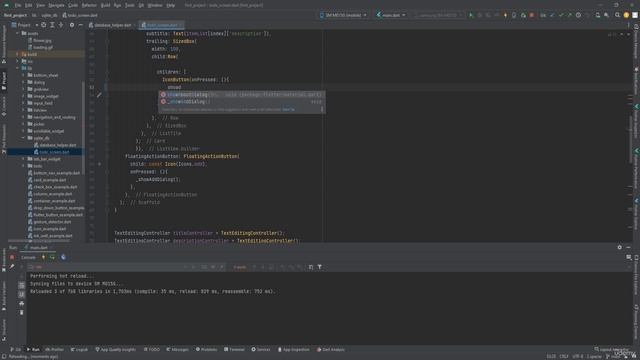Expand the dialog folder
This screenshot has height=360, width=640.
pyautogui.click(x=23, y=82)
